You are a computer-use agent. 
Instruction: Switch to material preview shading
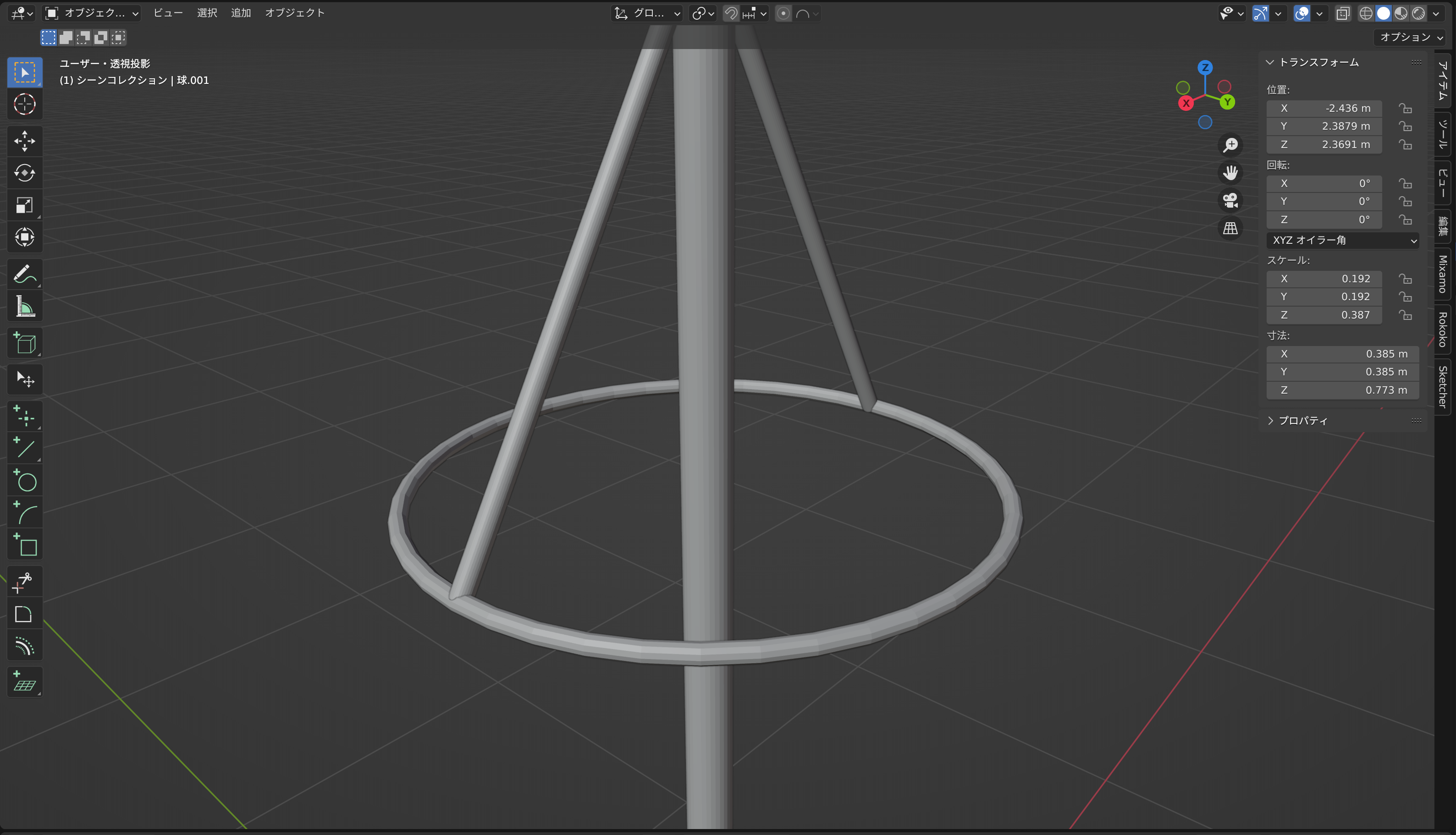[x=1401, y=13]
